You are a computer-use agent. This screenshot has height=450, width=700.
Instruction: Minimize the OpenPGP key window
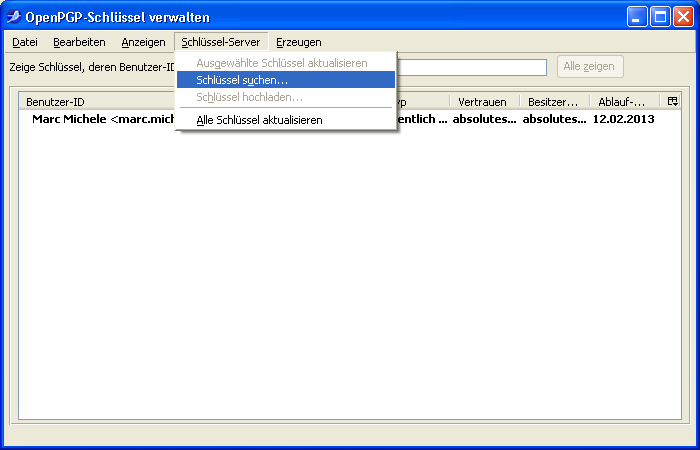coord(637,17)
